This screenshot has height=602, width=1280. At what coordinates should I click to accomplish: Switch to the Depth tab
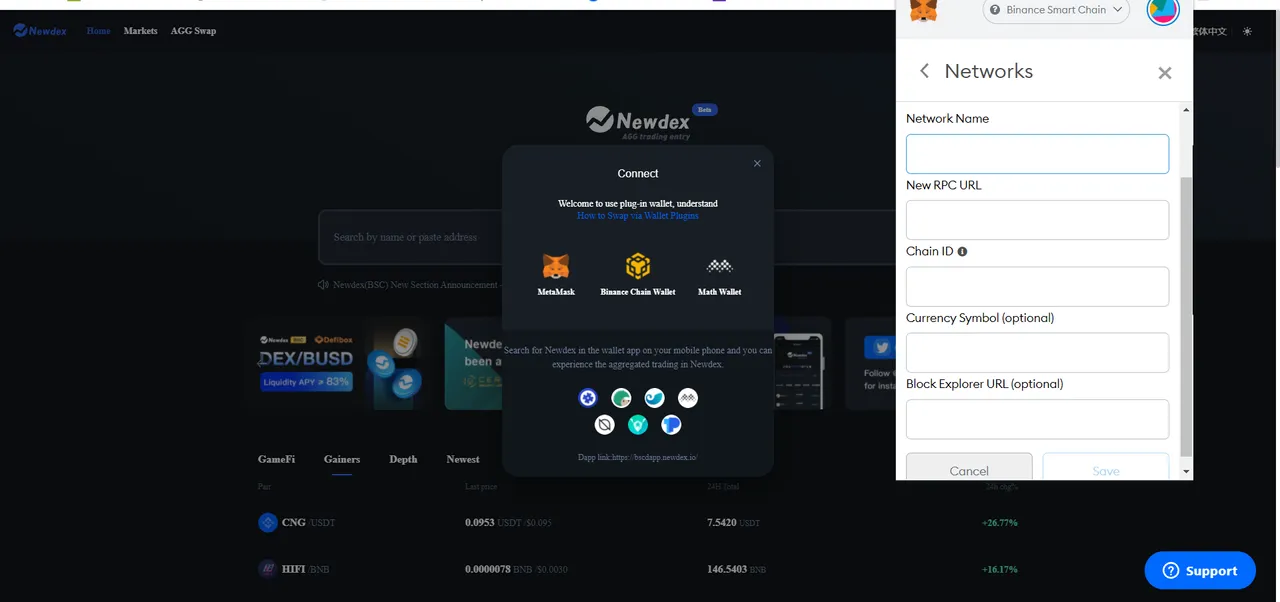[403, 459]
